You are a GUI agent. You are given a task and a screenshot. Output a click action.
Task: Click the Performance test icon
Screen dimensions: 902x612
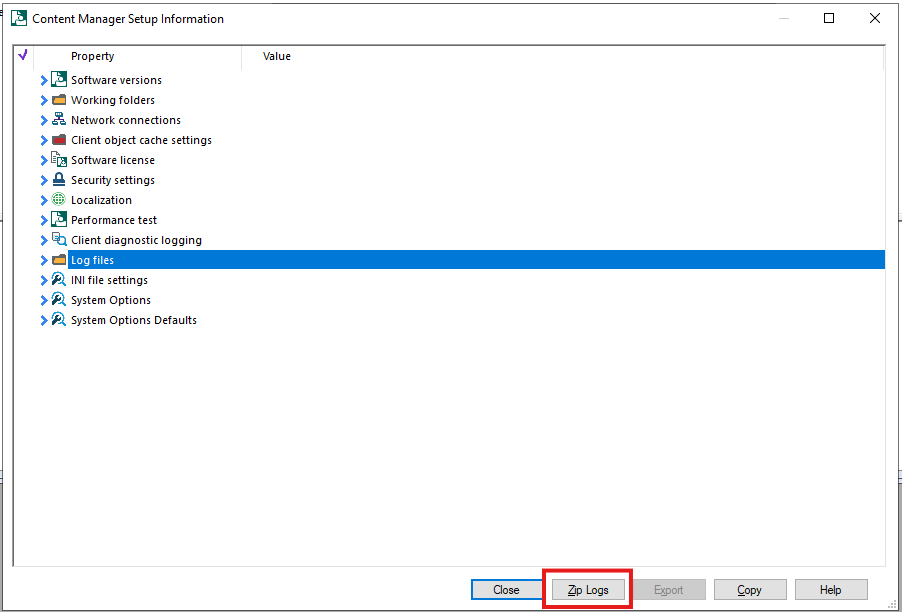[x=59, y=220]
